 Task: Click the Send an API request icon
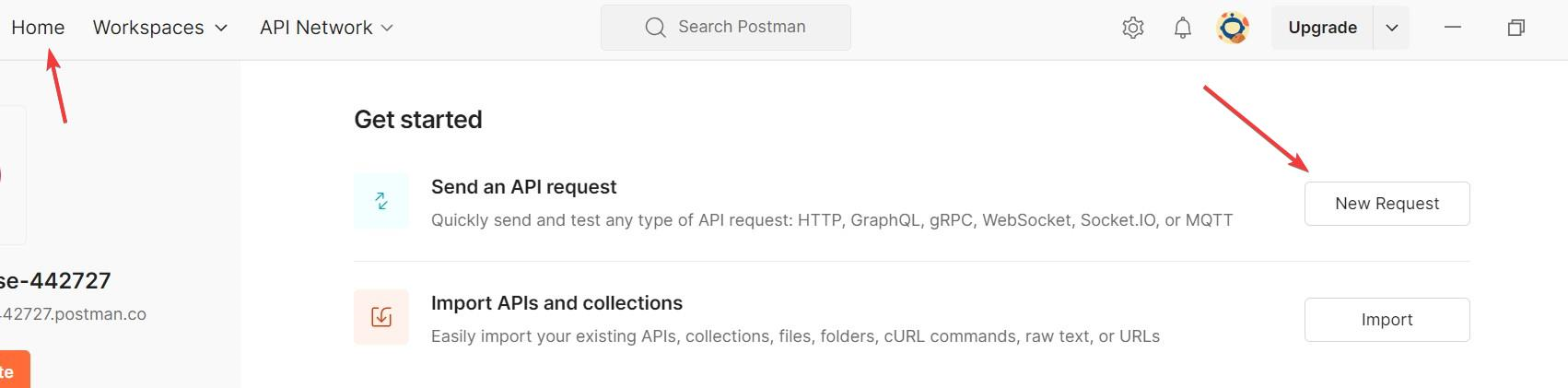[x=381, y=201]
